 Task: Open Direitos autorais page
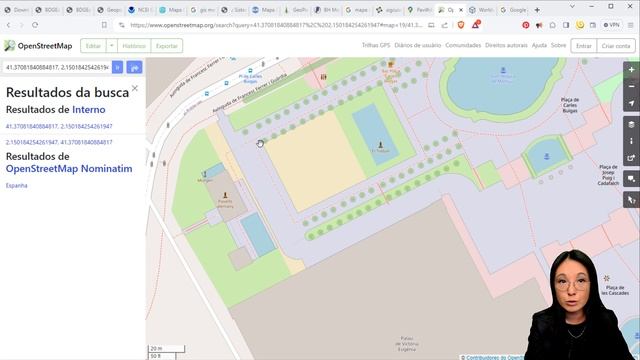click(506, 45)
